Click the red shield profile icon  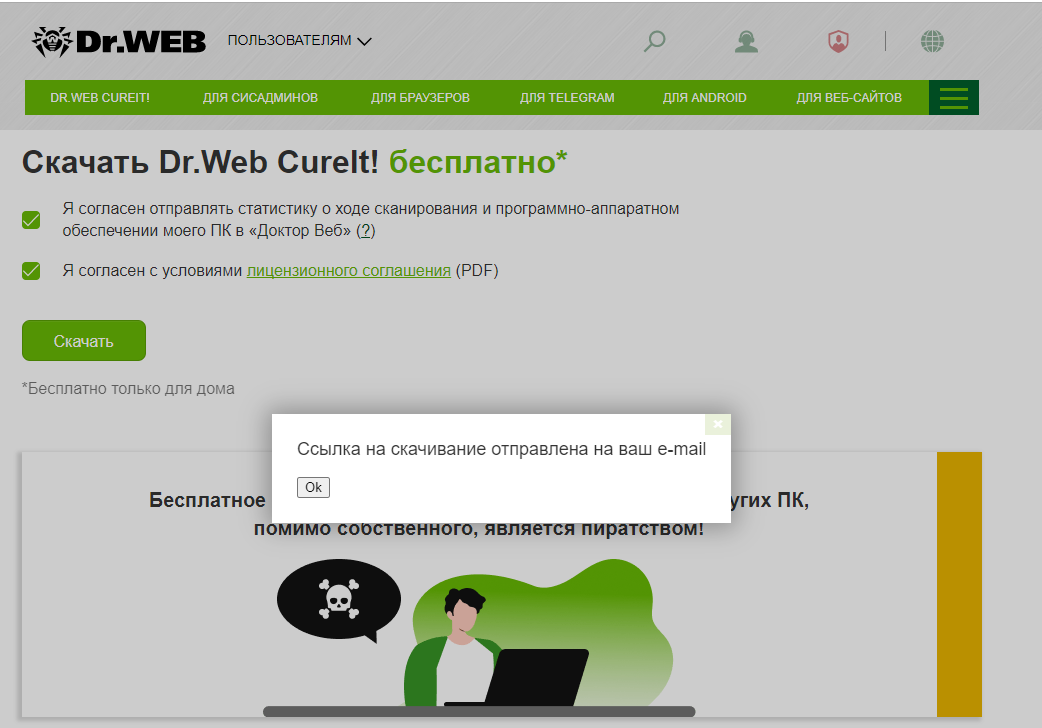pos(838,41)
